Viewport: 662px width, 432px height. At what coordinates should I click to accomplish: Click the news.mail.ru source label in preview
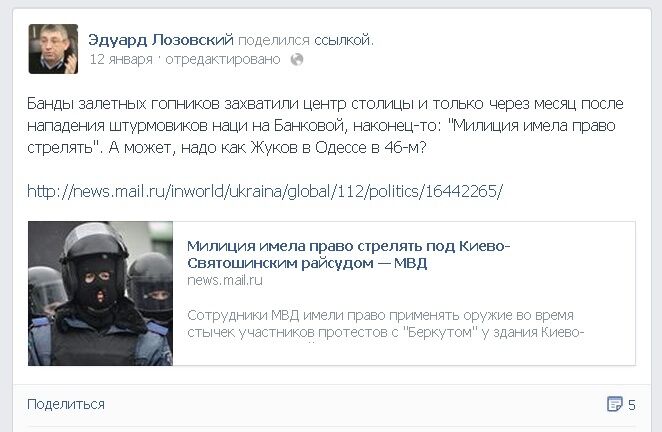point(225,280)
